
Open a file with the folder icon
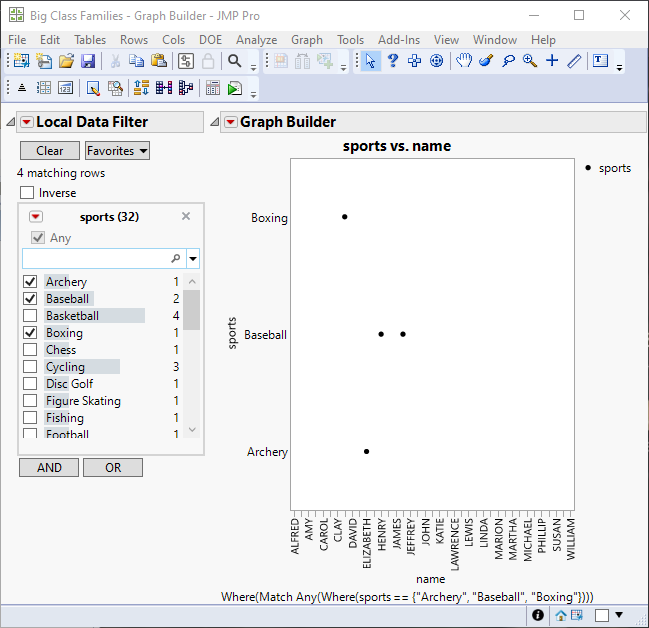pyautogui.click(x=66, y=61)
